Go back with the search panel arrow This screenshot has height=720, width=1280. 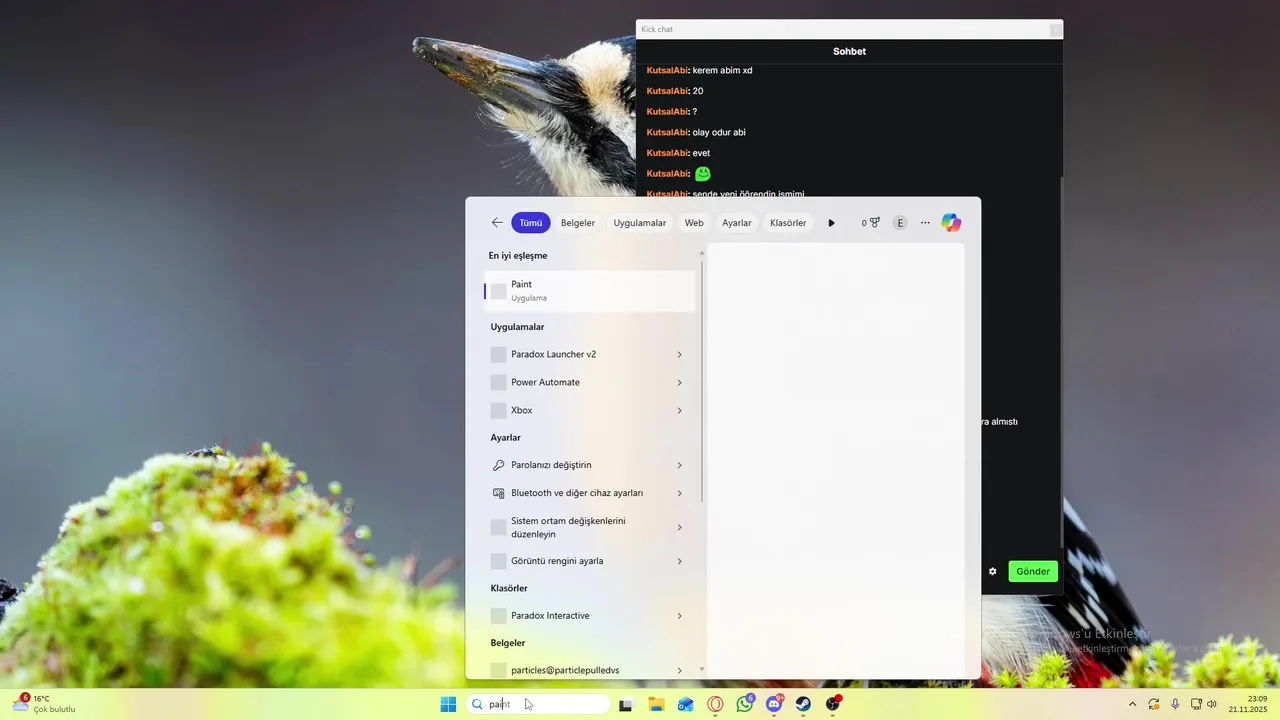point(497,223)
